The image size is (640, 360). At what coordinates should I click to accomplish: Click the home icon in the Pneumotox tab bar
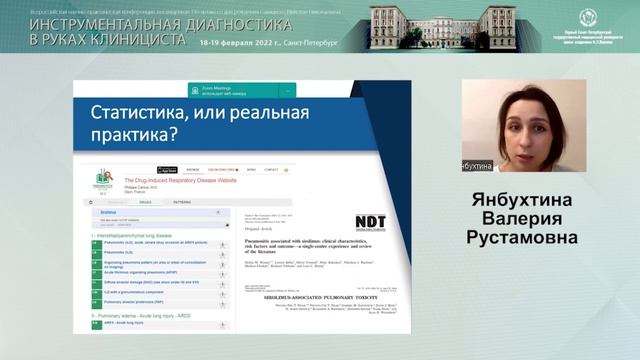tap(91, 202)
